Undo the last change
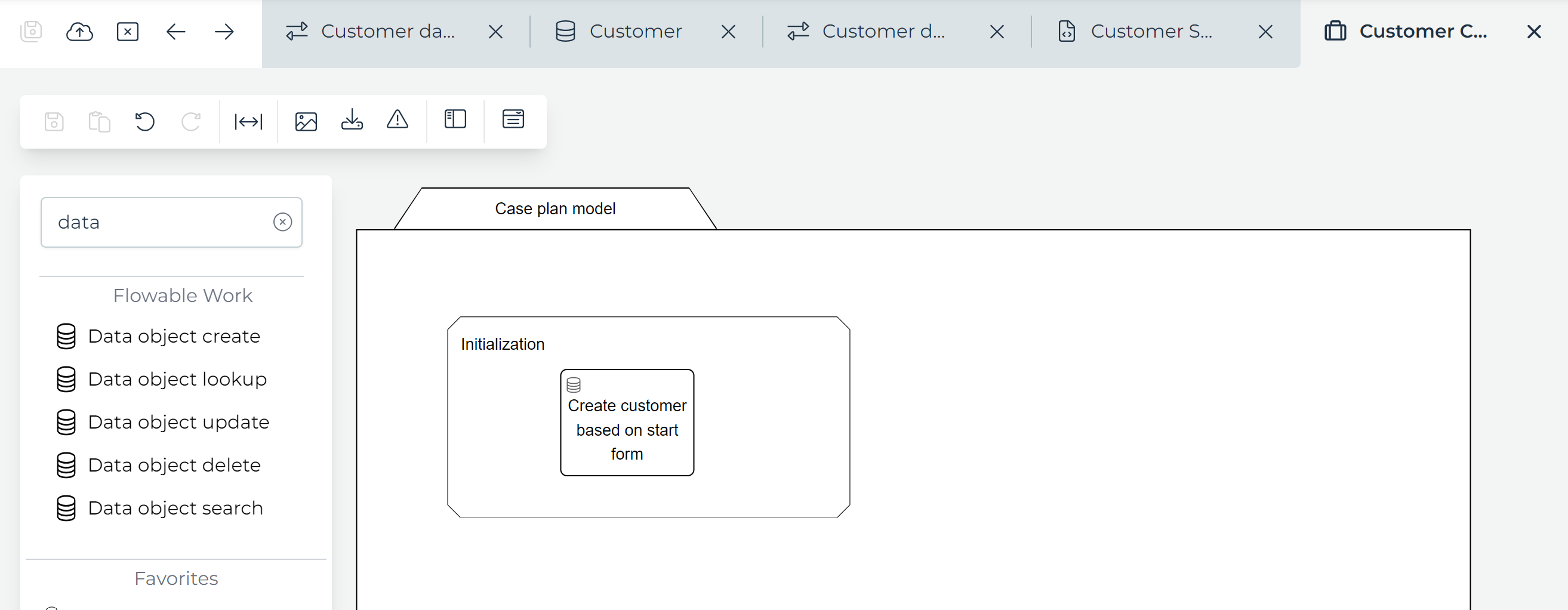 (145, 122)
